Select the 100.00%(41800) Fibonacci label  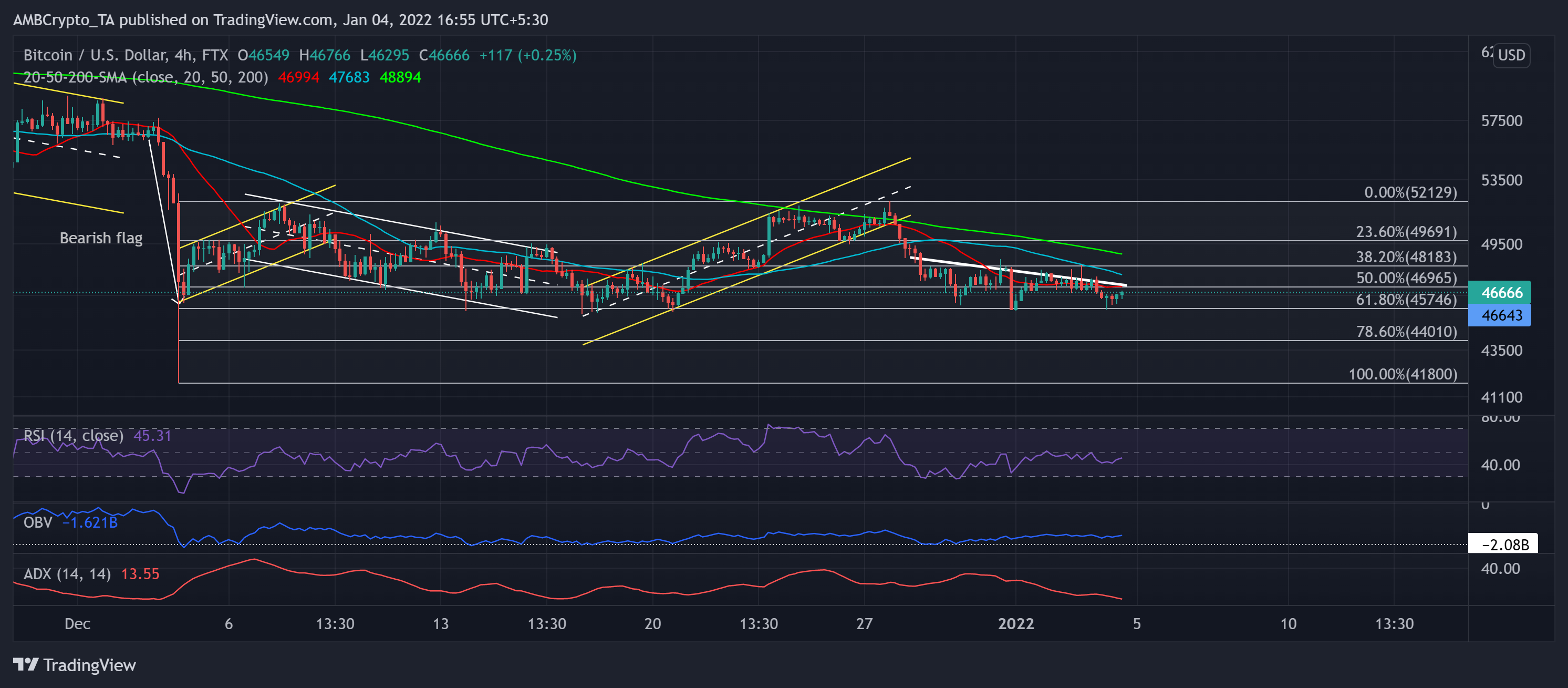pos(1403,374)
